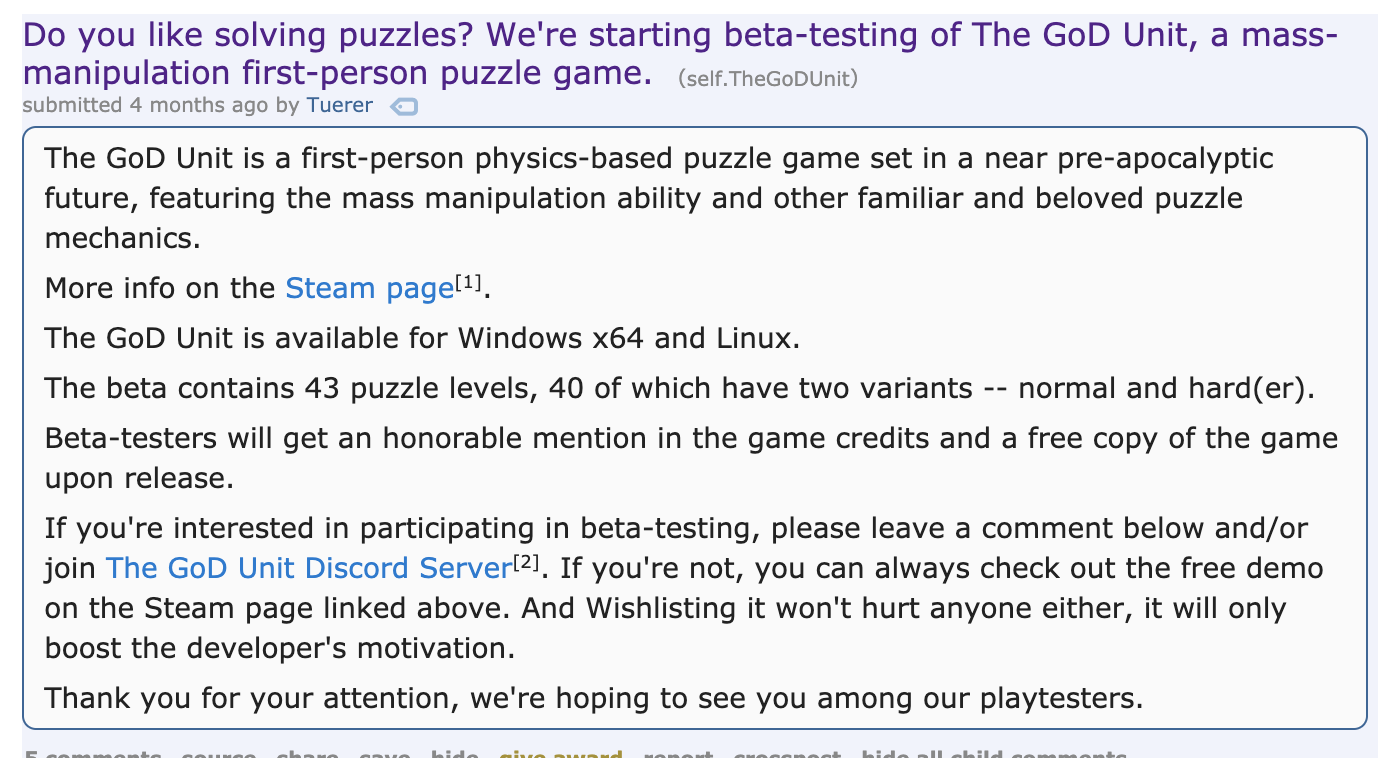
Task: Open the post title about The GoD Unit
Action: coord(679,54)
